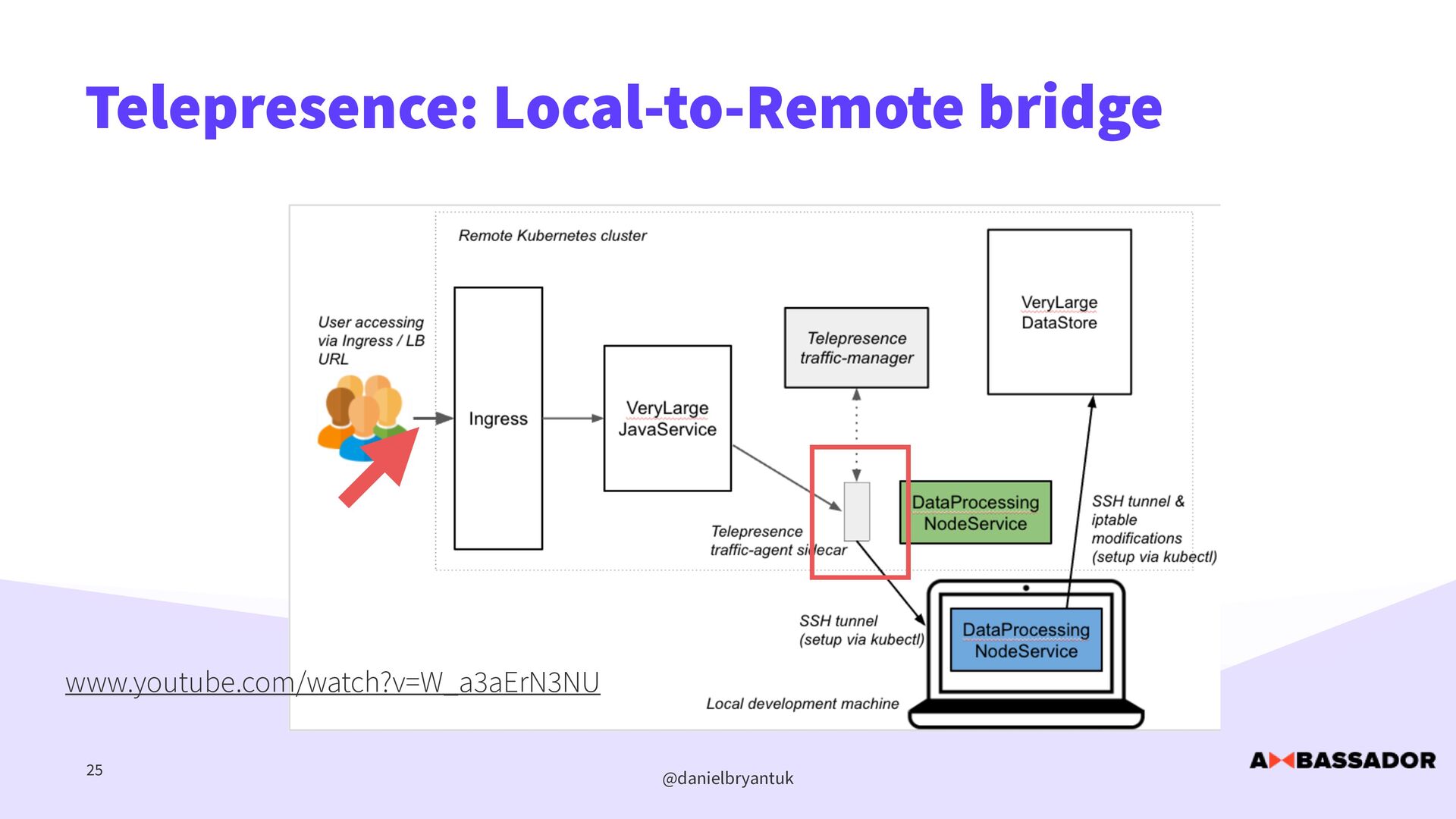The width and height of the screenshot is (1456, 819).
Task: Select the green DataProcessing NodeService box
Action: [975, 513]
